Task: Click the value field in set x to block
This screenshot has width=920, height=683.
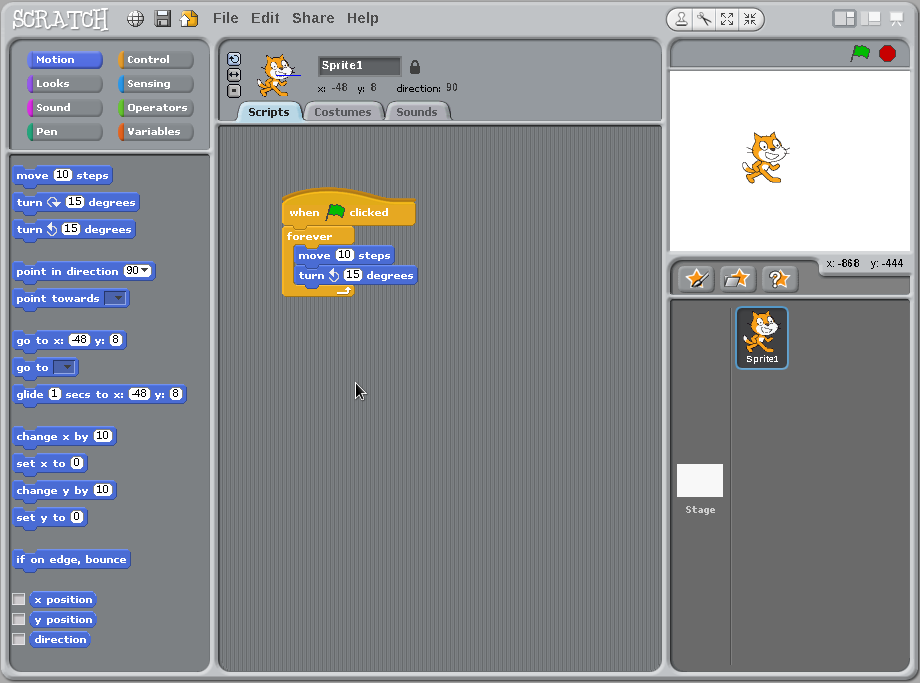Action: click(77, 463)
